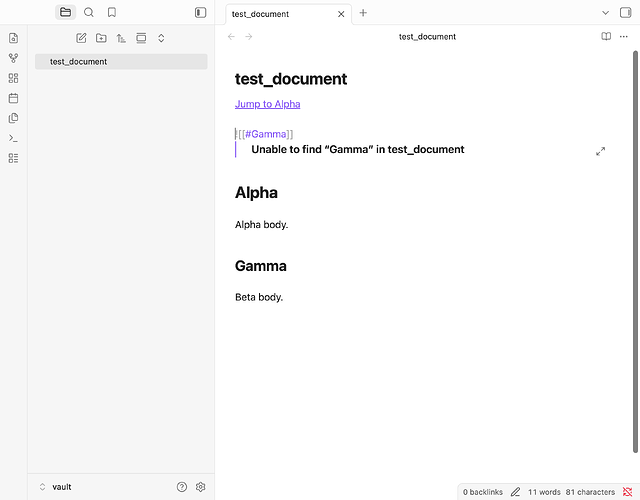The image size is (640, 500).
Task: Open quick switcher ribbon icon
Action: click(13, 38)
